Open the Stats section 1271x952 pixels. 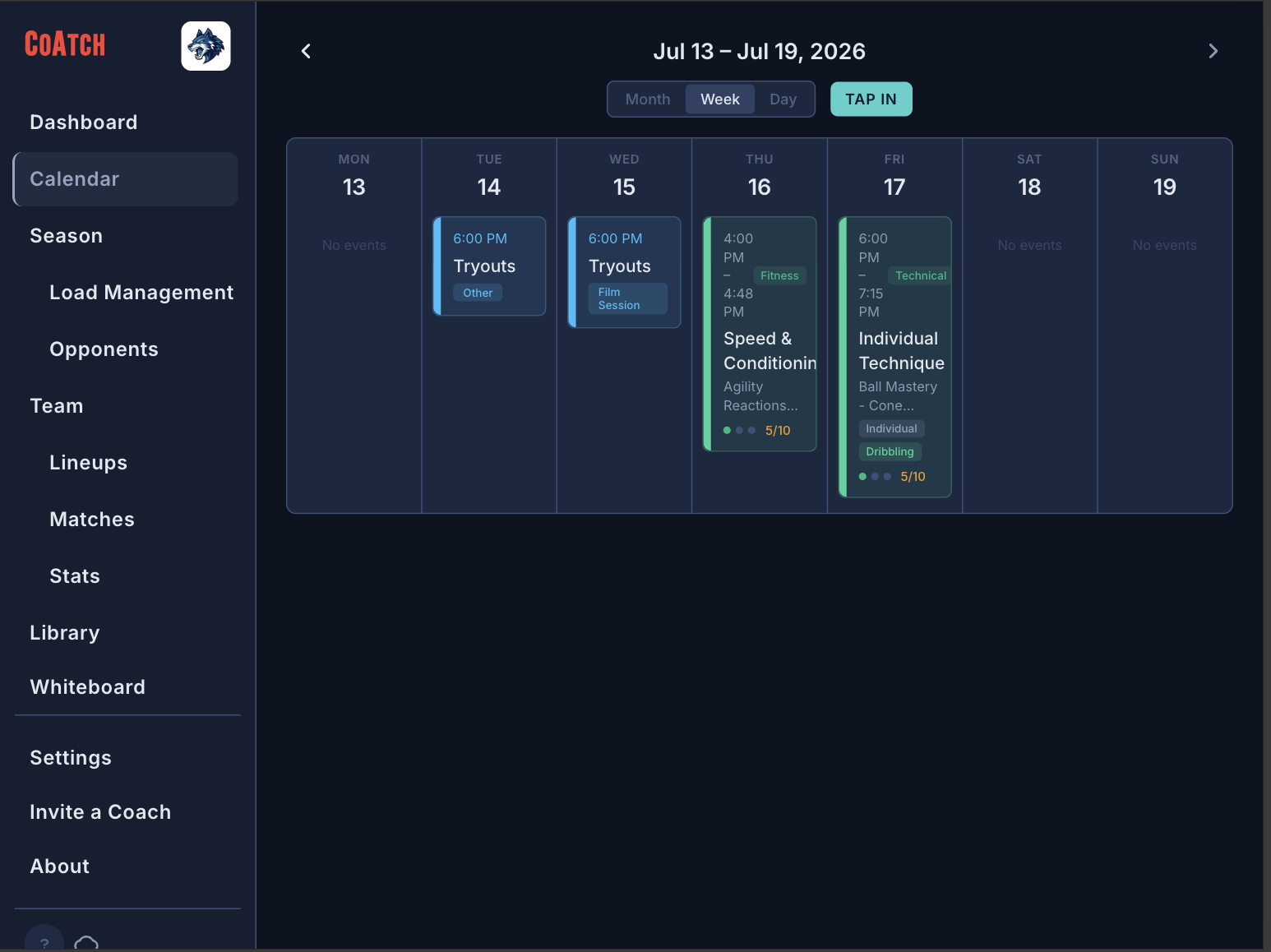click(x=74, y=575)
